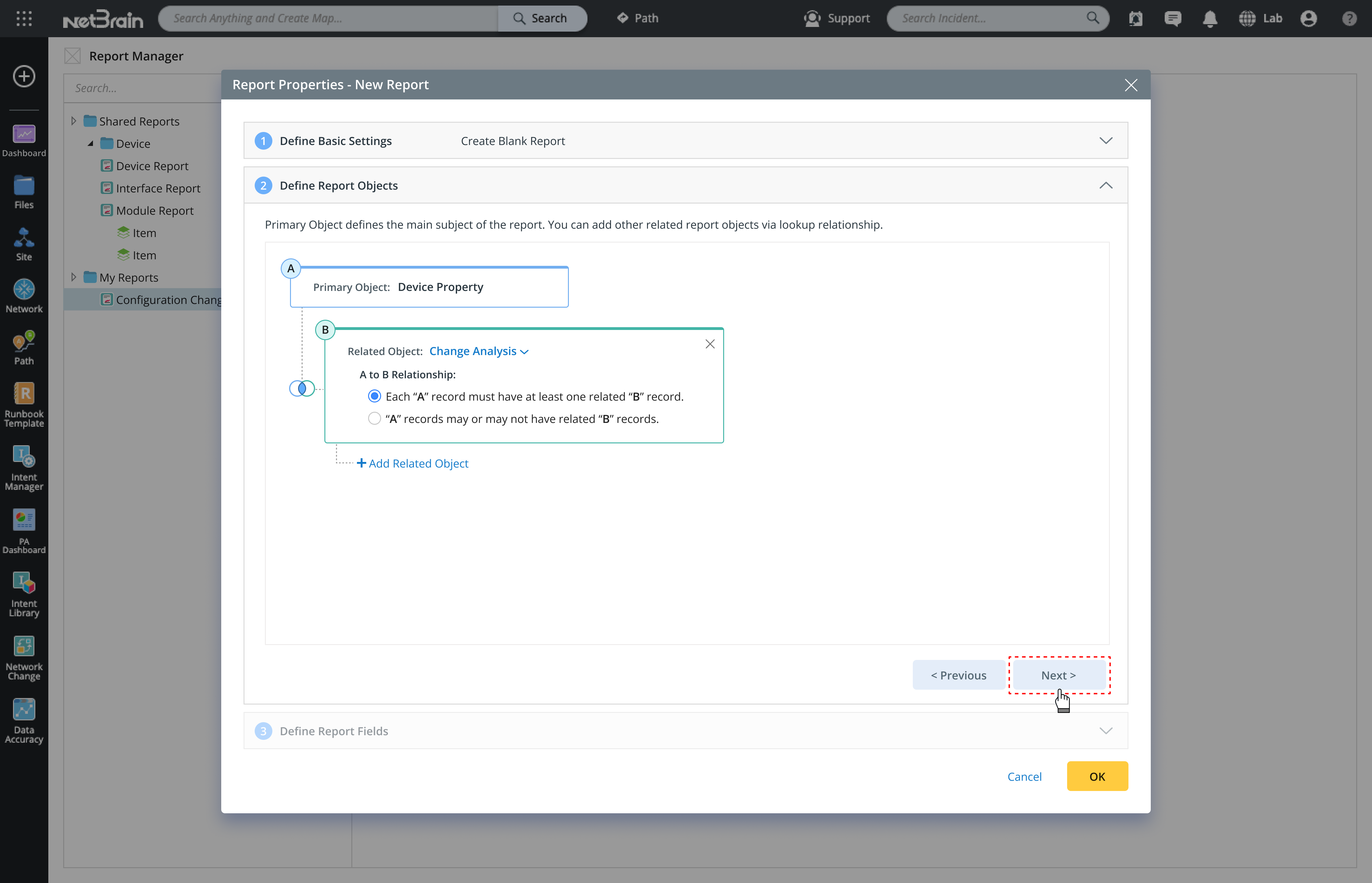
Task: Expand the Define Basic Settings section
Action: click(1106, 140)
